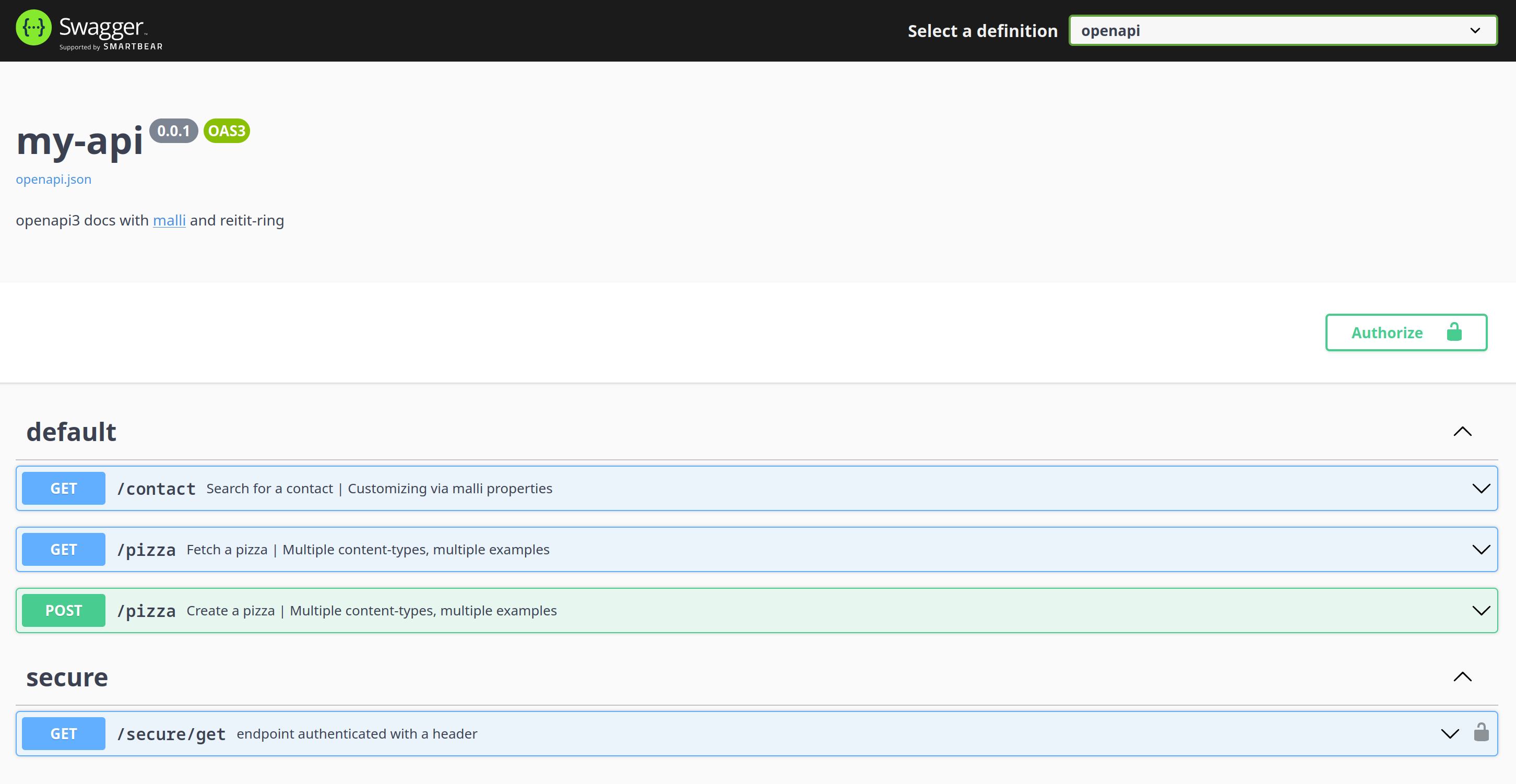Click the Authorize button text
The image size is (1516, 784).
click(x=1387, y=332)
